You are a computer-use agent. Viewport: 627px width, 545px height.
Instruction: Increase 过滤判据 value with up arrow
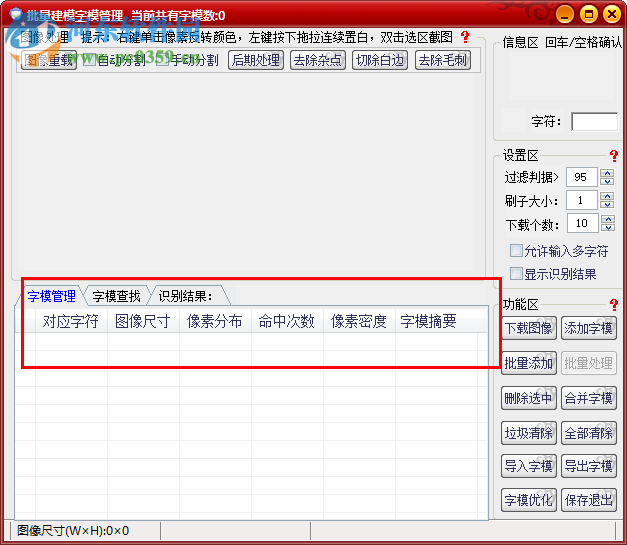608,173
